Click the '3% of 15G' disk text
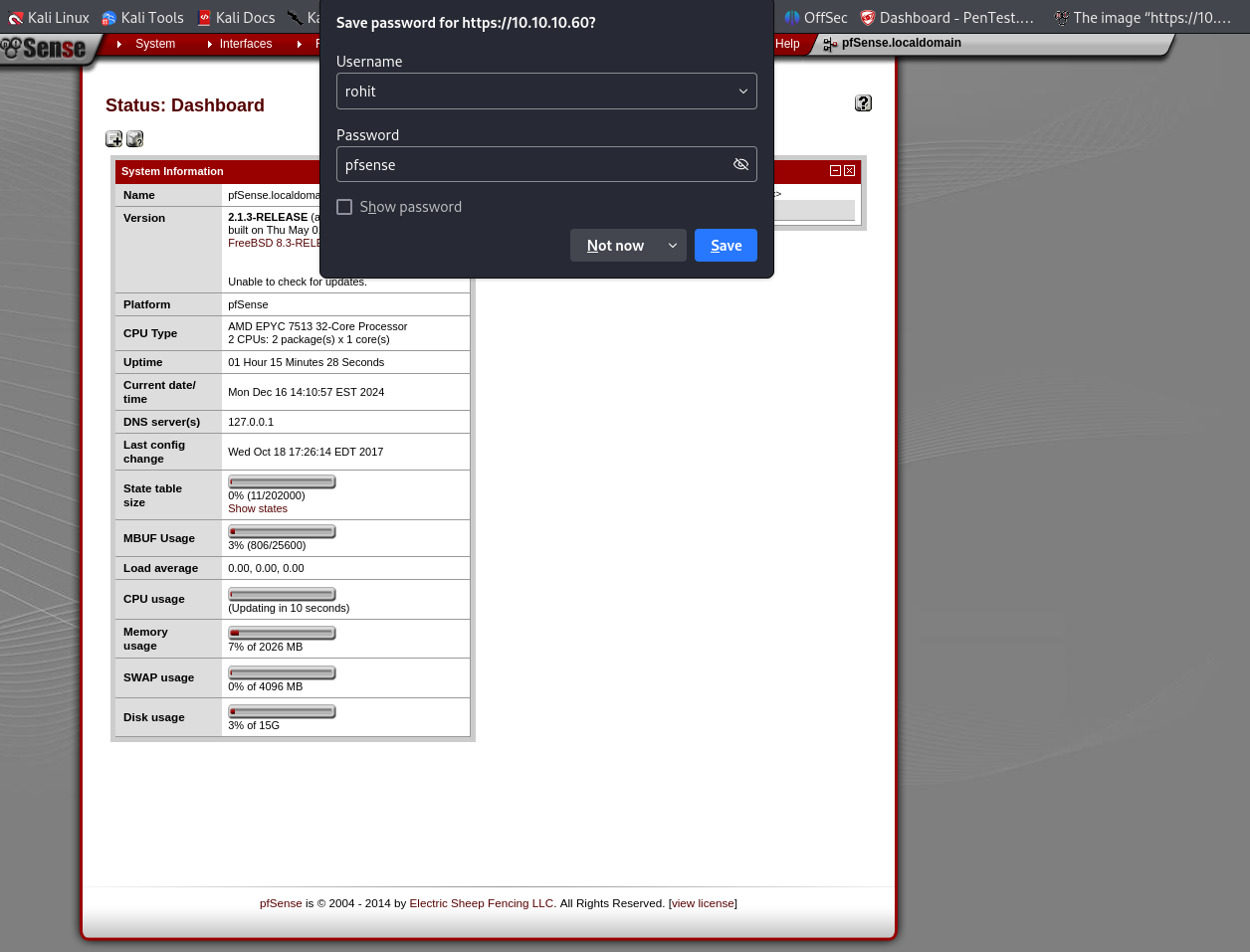This screenshot has height=952, width=1250. [x=254, y=725]
